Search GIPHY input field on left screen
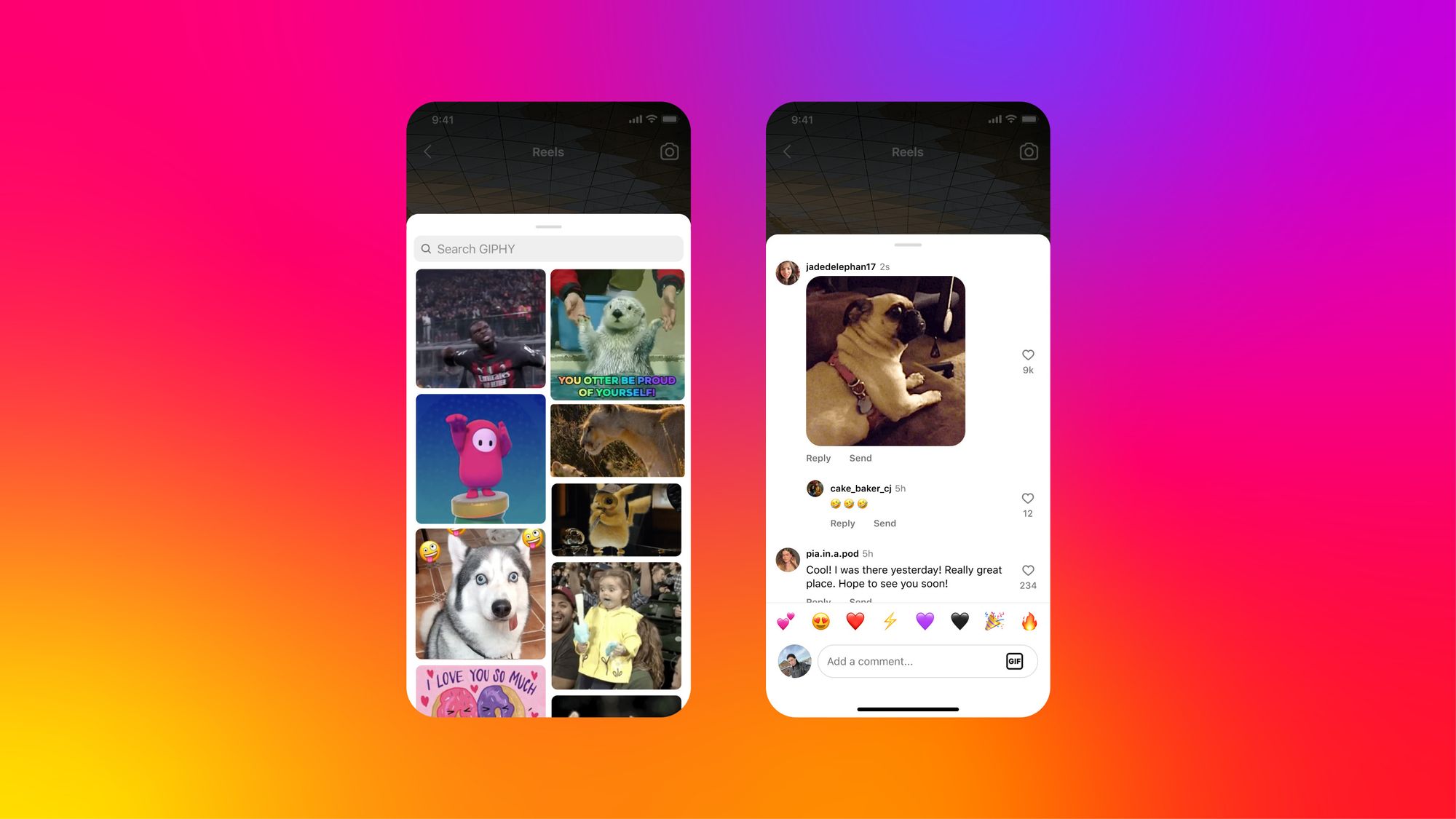The image size is (1456, 819). 548,248
